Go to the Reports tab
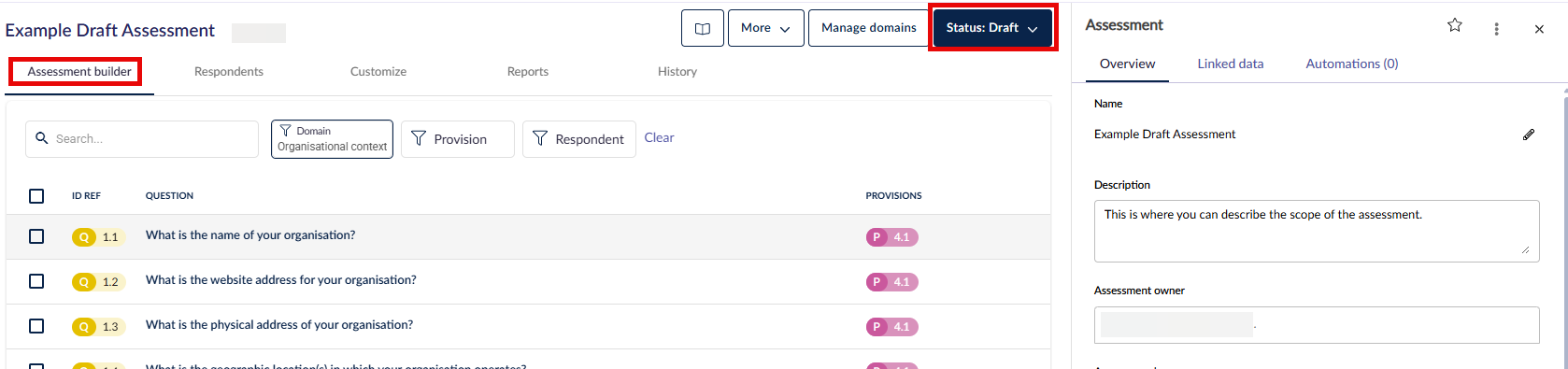Screen dimensions: 1568x369 point(528,72)
